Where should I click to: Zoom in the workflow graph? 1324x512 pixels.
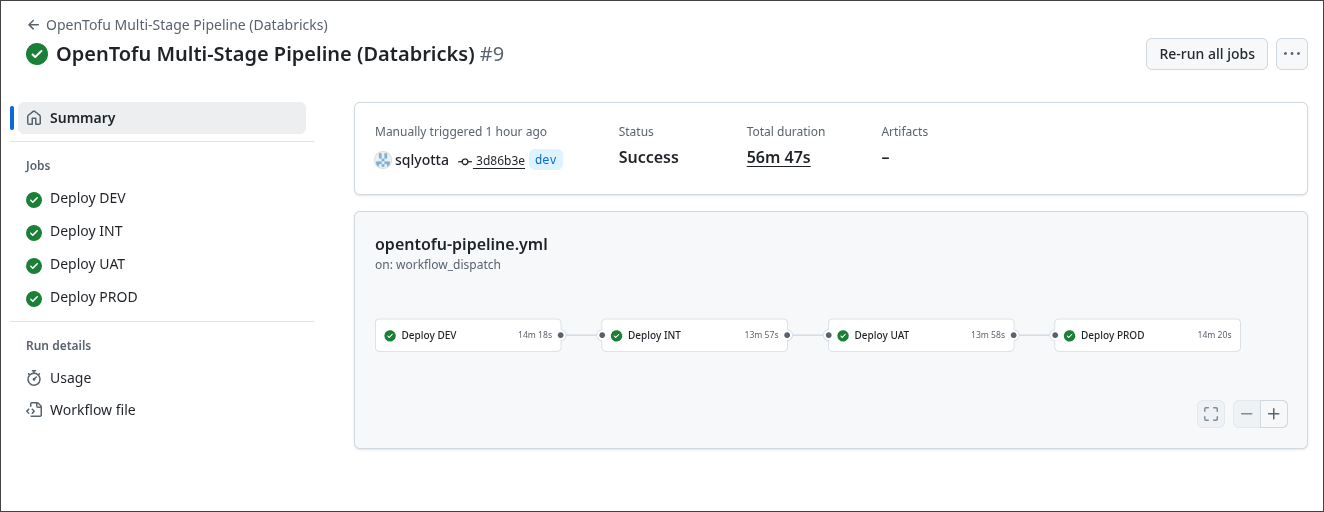click(1274, 414)
